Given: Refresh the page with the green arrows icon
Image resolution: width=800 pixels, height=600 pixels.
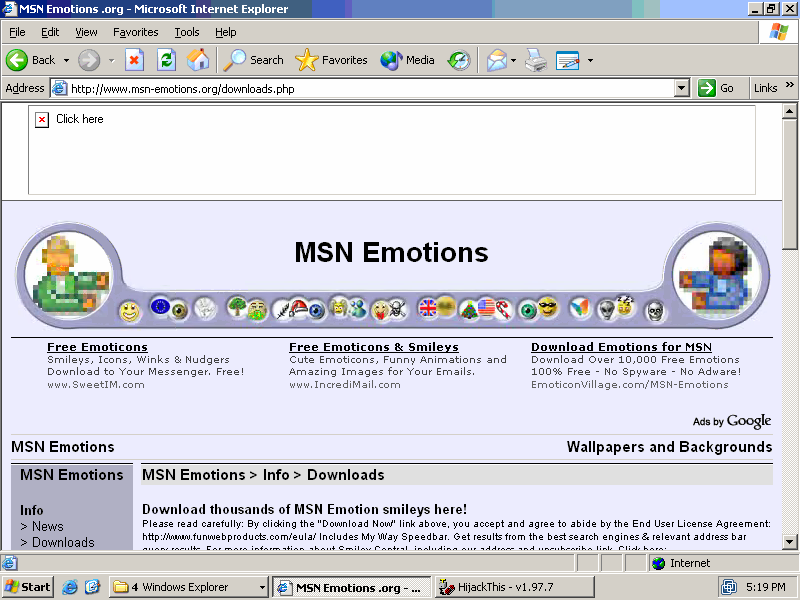Looking at the screenshot, I should tap(166, 60).
